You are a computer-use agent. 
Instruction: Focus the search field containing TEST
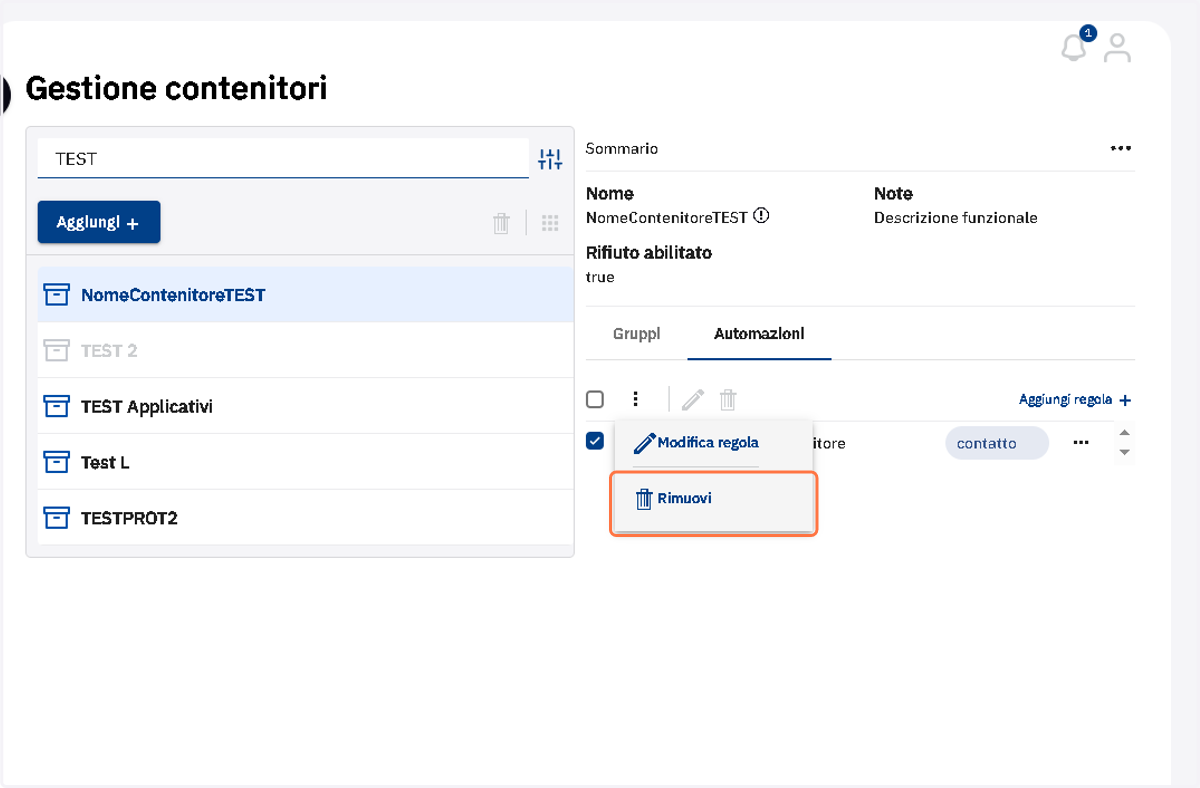pos(283,158)
